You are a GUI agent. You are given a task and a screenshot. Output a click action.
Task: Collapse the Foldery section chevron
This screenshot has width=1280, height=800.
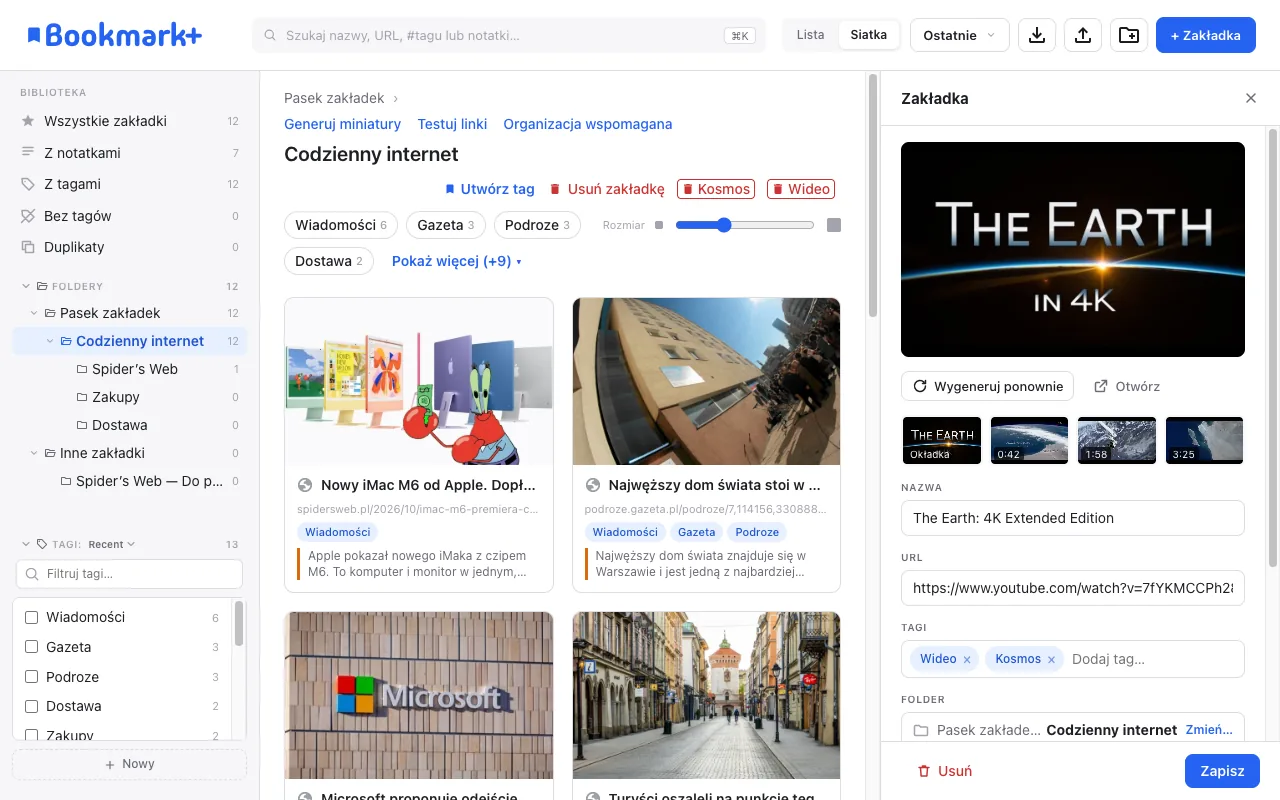[x=26, y=286]
